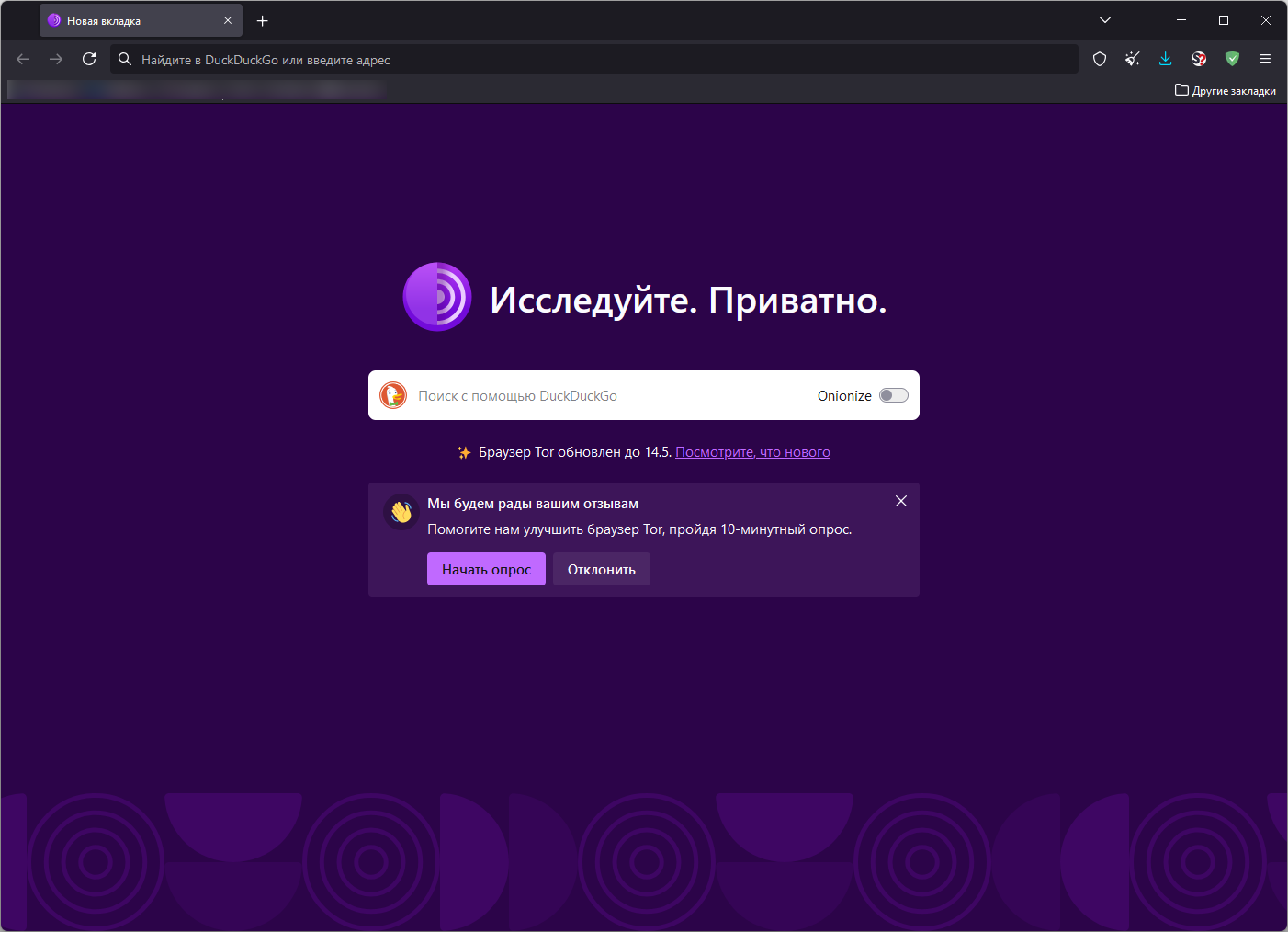The width and height of the screenshot is (1288, 932).
Task: Close the Tor Browser window
Action: tap(1266, 20)
